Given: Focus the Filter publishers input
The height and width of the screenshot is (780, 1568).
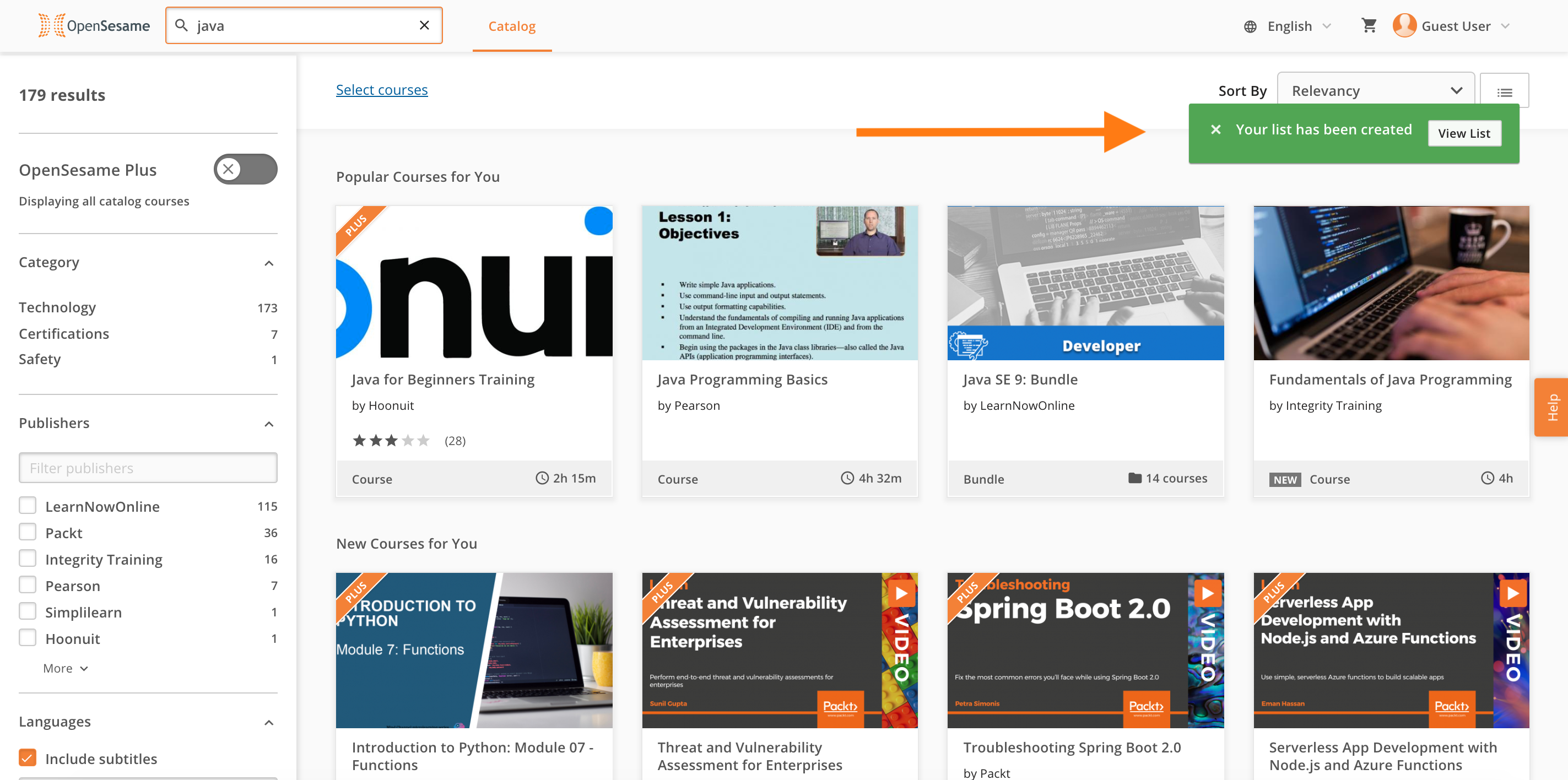Looking at the screenshot, I should pyautogui.click(x=148, y=467).
